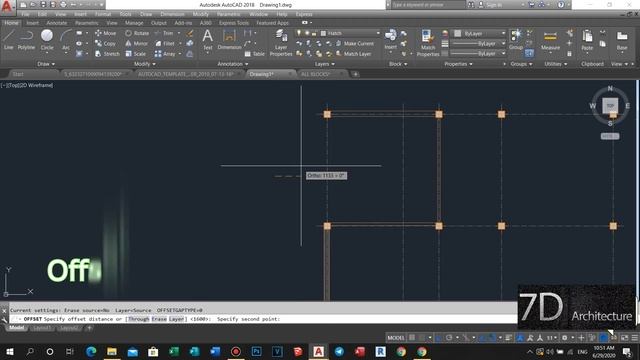Toggle polar tracking in status bar

pyautogui.click(x=449, y=338)
